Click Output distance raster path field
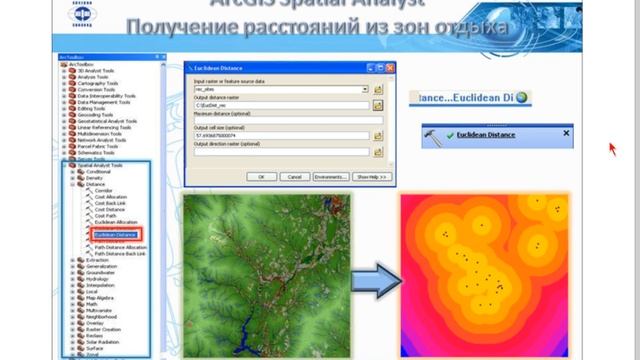Screen dimensions: 640x360 tap(282, 105)
